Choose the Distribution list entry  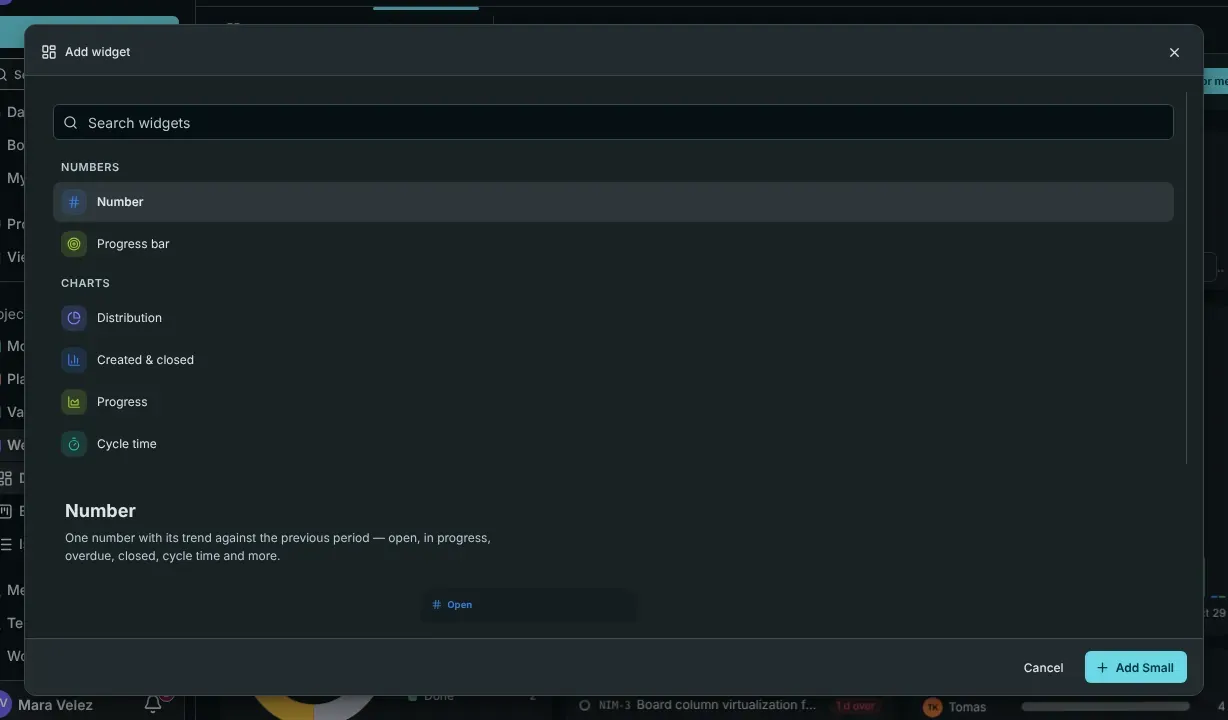tap(613, 318)
